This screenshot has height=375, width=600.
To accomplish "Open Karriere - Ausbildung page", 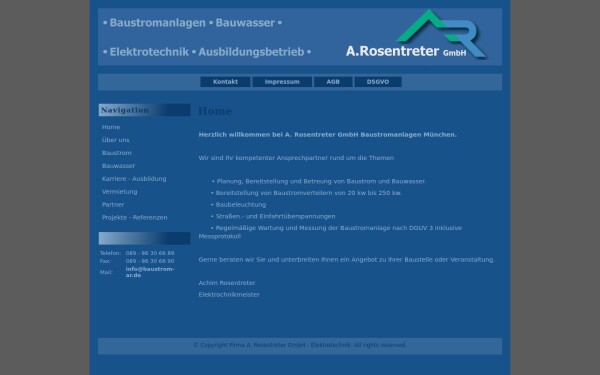I will pos(134,179).
